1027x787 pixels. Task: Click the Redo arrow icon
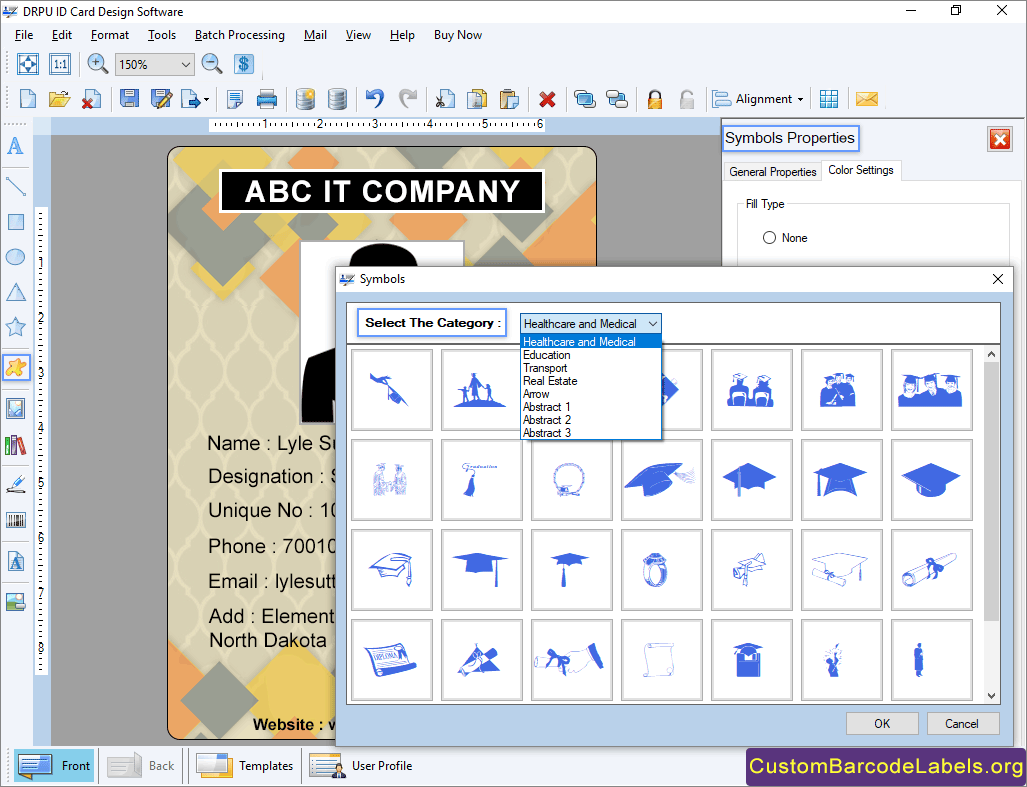pos(408,99)
